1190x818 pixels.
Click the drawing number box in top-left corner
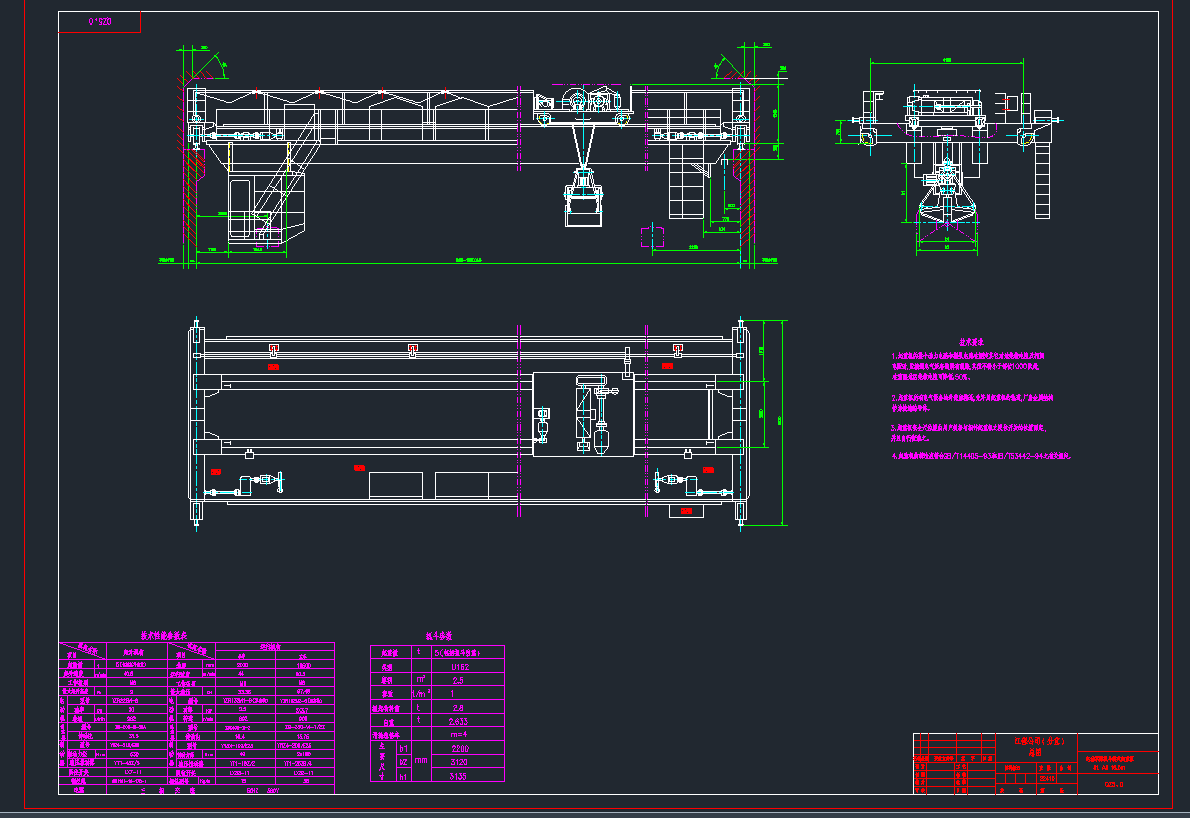pyautogui.click(x=100, y=21)
